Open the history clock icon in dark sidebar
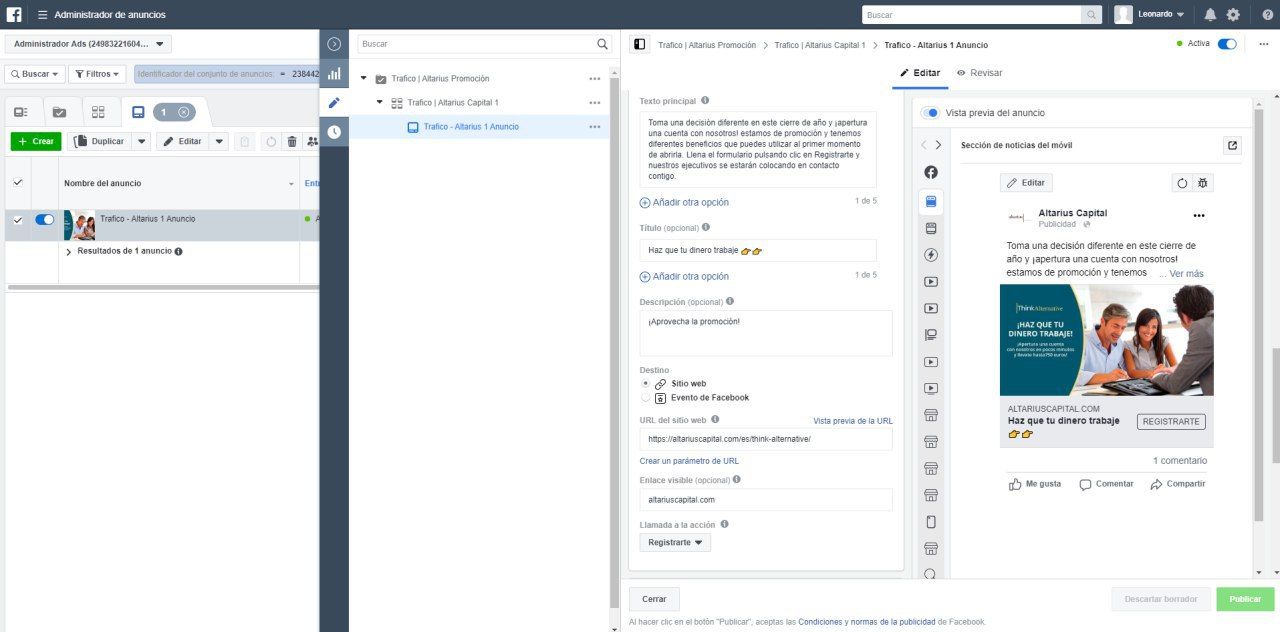The image size is (1280, 632). (334, 131)
